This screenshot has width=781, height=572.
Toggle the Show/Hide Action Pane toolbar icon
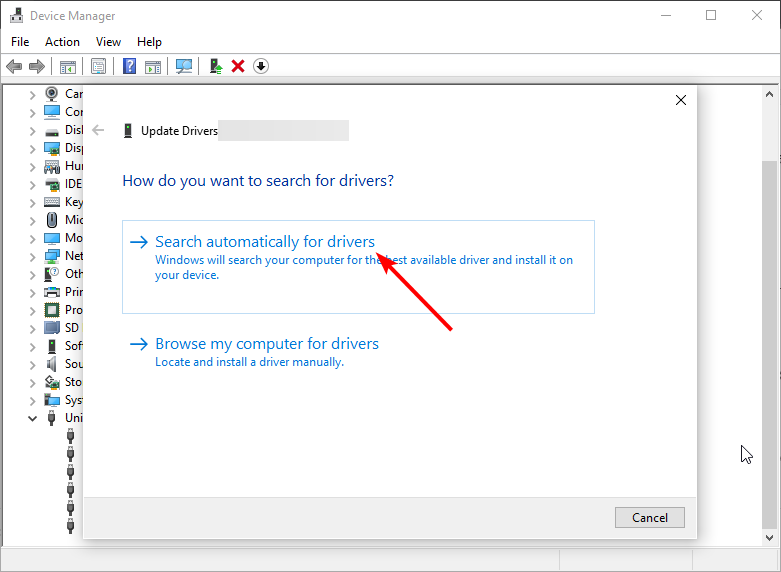153,66
